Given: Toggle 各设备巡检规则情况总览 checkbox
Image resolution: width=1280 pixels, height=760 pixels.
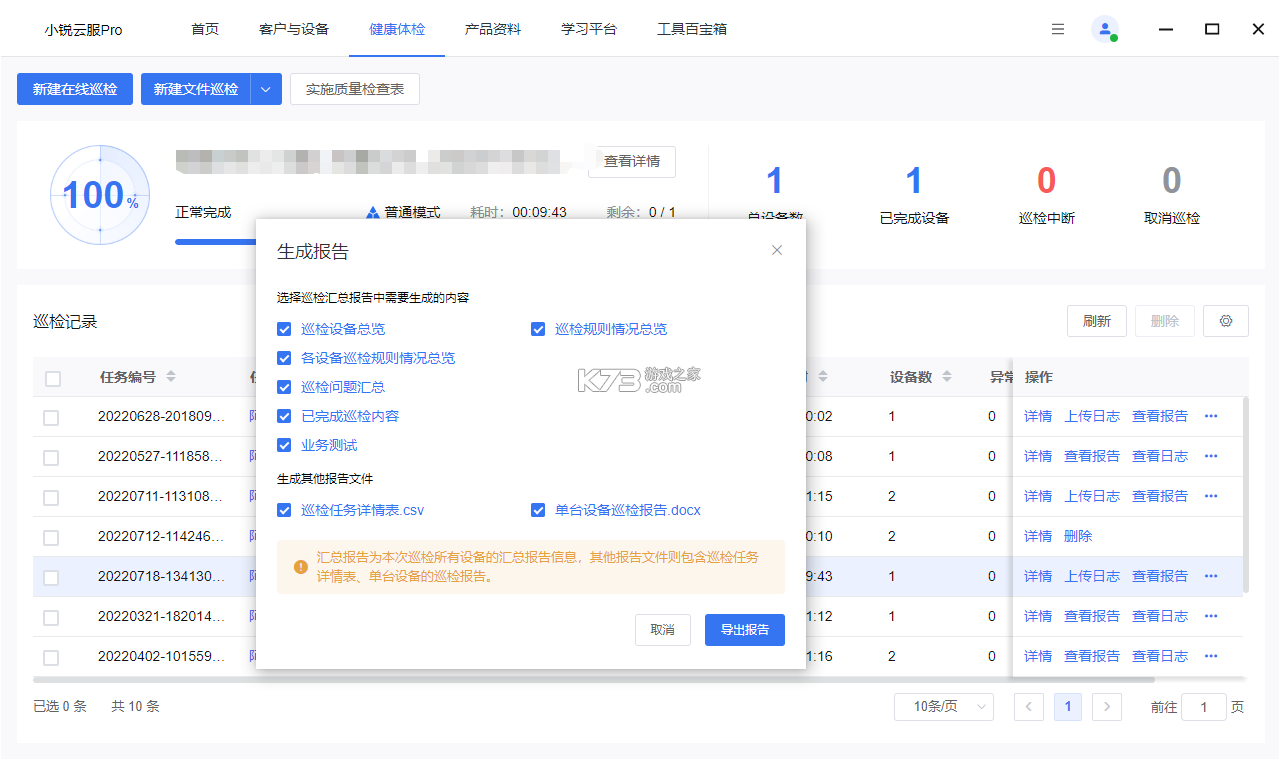Looking at the screenshot, I should click(285, 358).
